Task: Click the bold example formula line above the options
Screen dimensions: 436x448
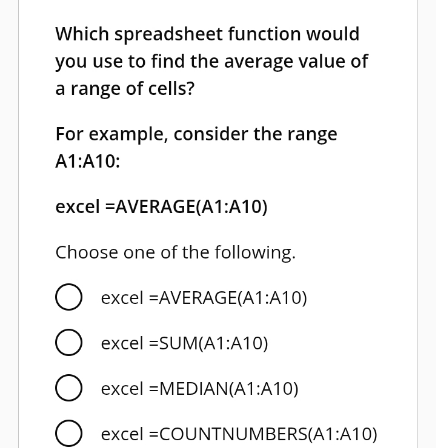Action: click(161, 206)
